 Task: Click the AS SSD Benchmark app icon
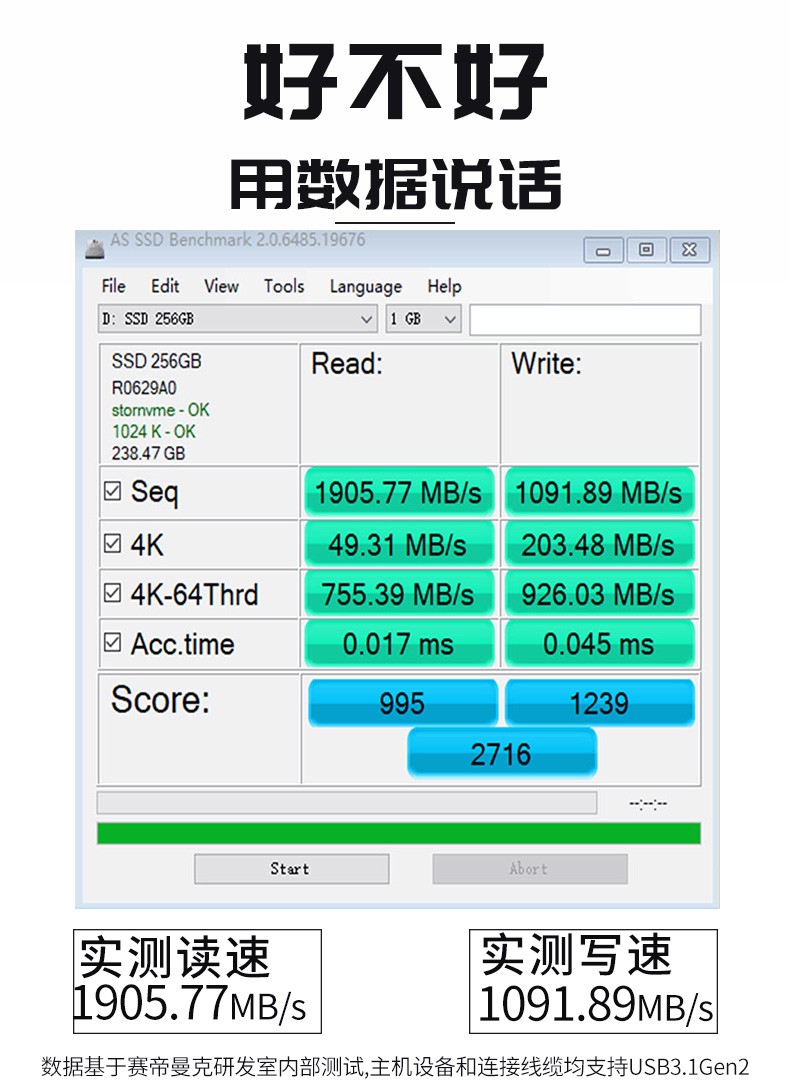tap(95, 247)
